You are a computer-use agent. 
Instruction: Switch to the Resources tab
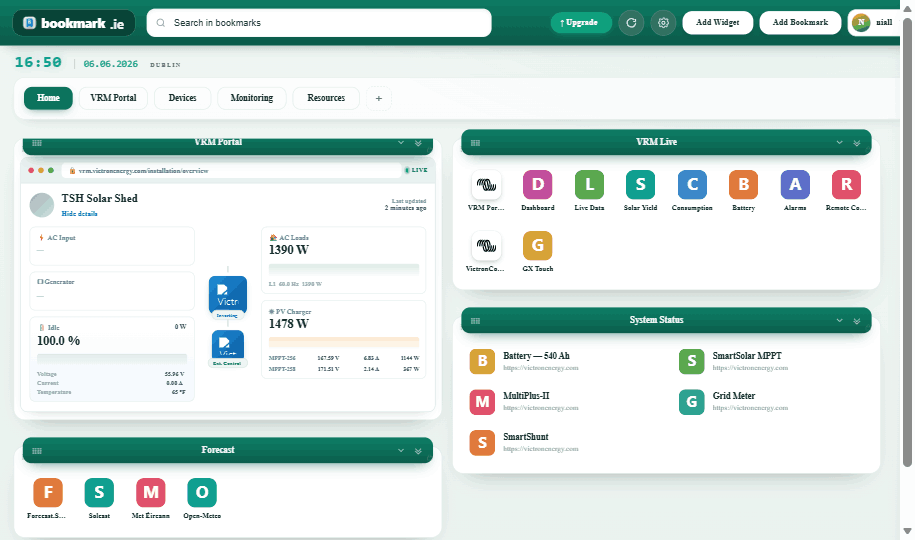pyautogui.click(x=326, y=98)
